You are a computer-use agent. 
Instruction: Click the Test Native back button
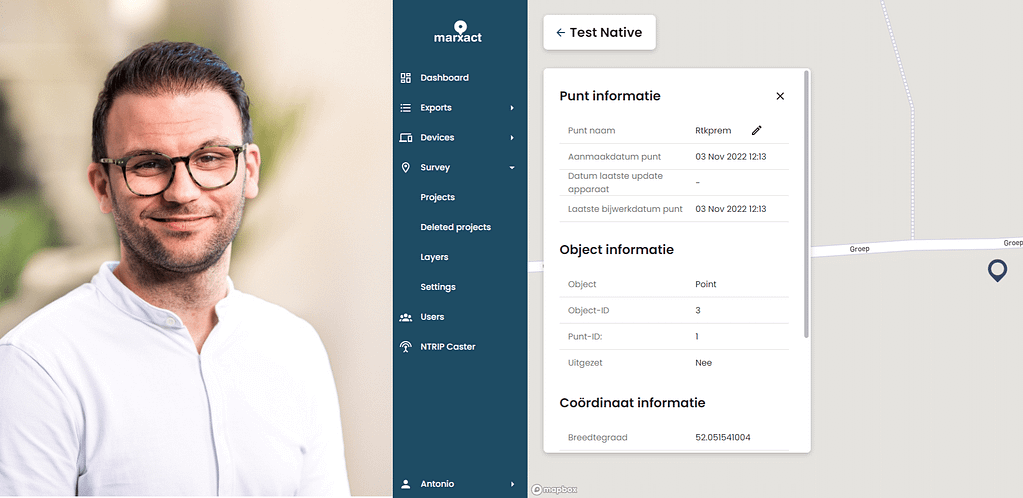pyautogui.click(x=600, y=33)
